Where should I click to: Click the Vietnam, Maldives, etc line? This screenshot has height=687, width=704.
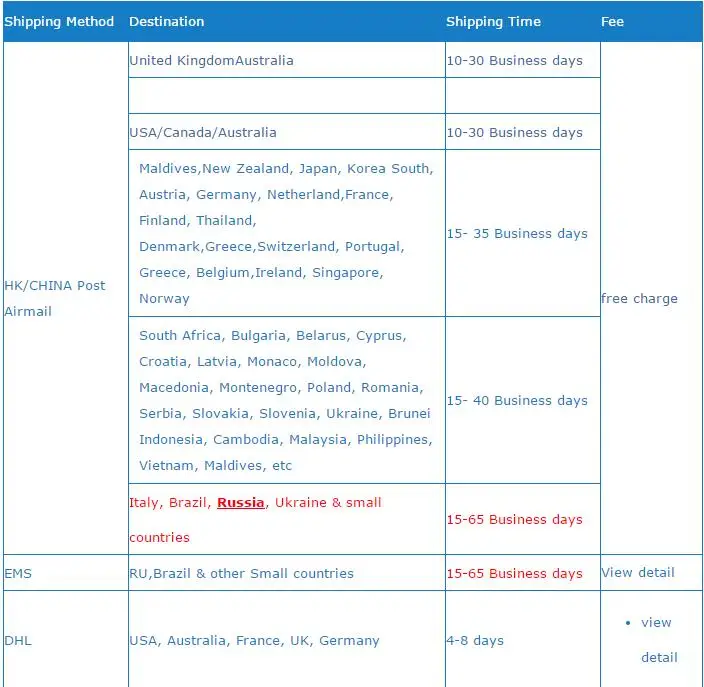point(216,466)
